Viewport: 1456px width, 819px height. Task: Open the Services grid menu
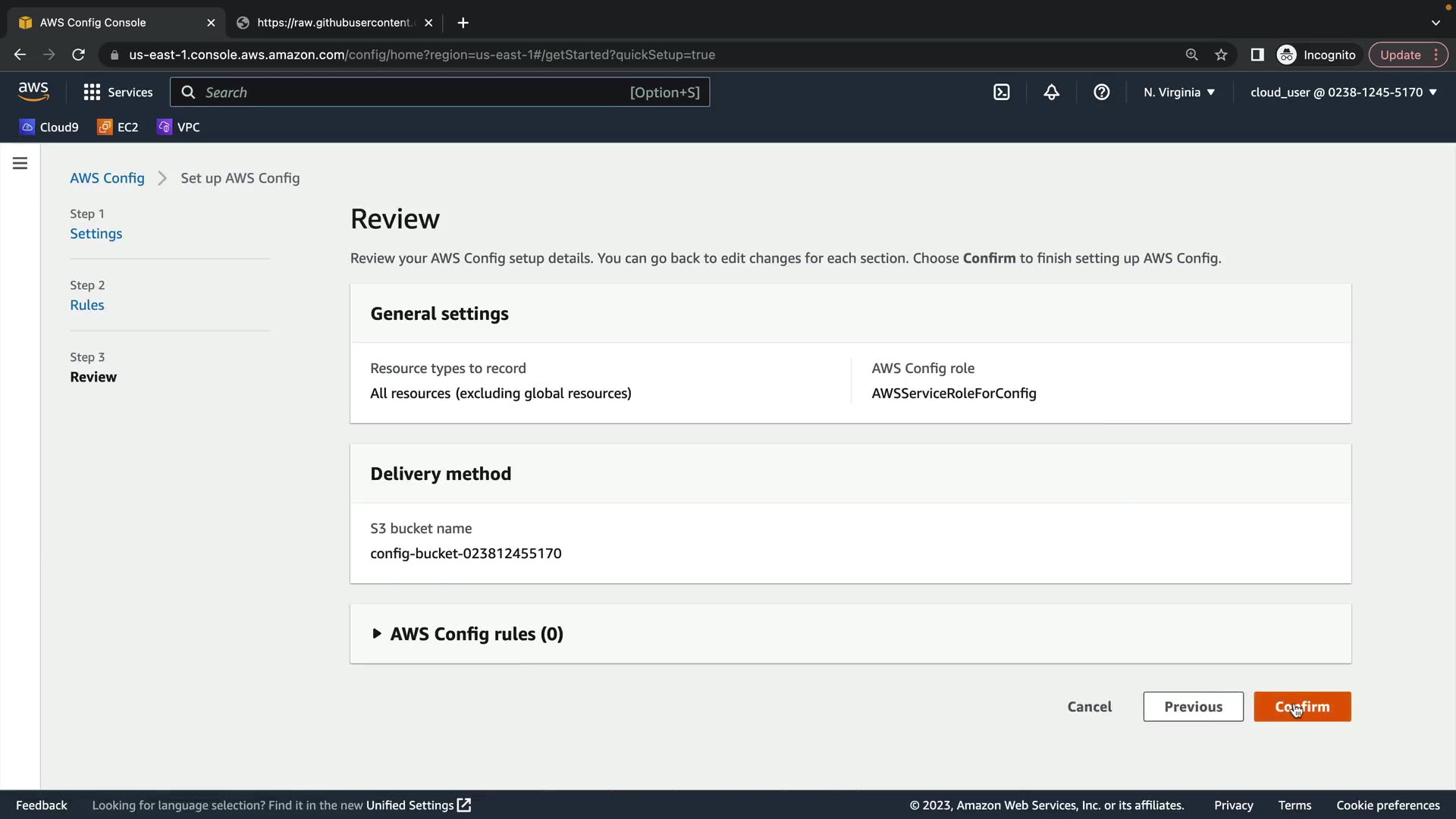click(x=118, y=92)
